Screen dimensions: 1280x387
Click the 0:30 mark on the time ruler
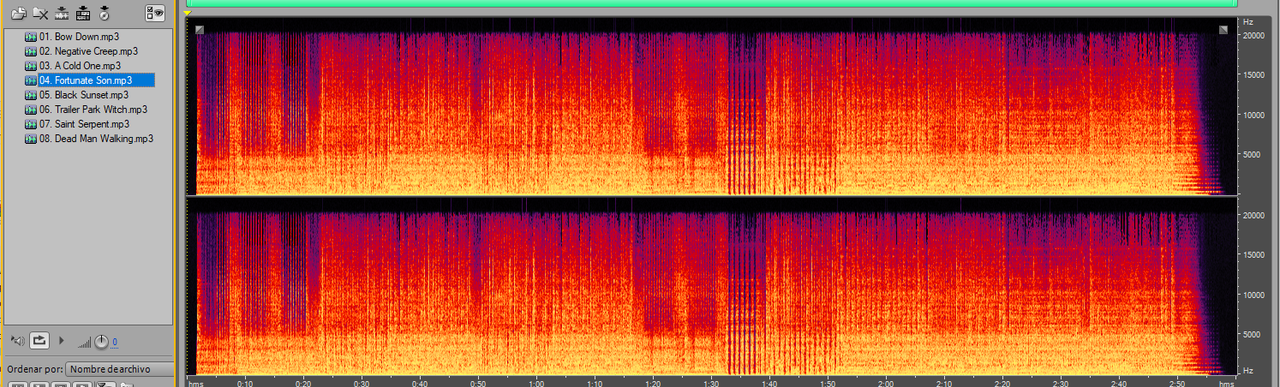click(x=362, y=383)
